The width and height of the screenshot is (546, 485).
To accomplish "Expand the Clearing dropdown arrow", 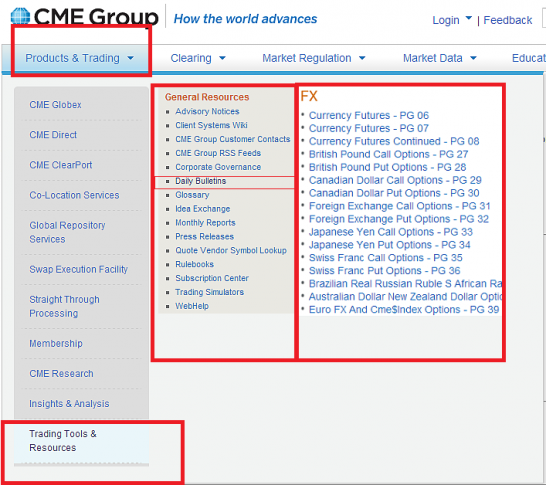I will (223, 58).
